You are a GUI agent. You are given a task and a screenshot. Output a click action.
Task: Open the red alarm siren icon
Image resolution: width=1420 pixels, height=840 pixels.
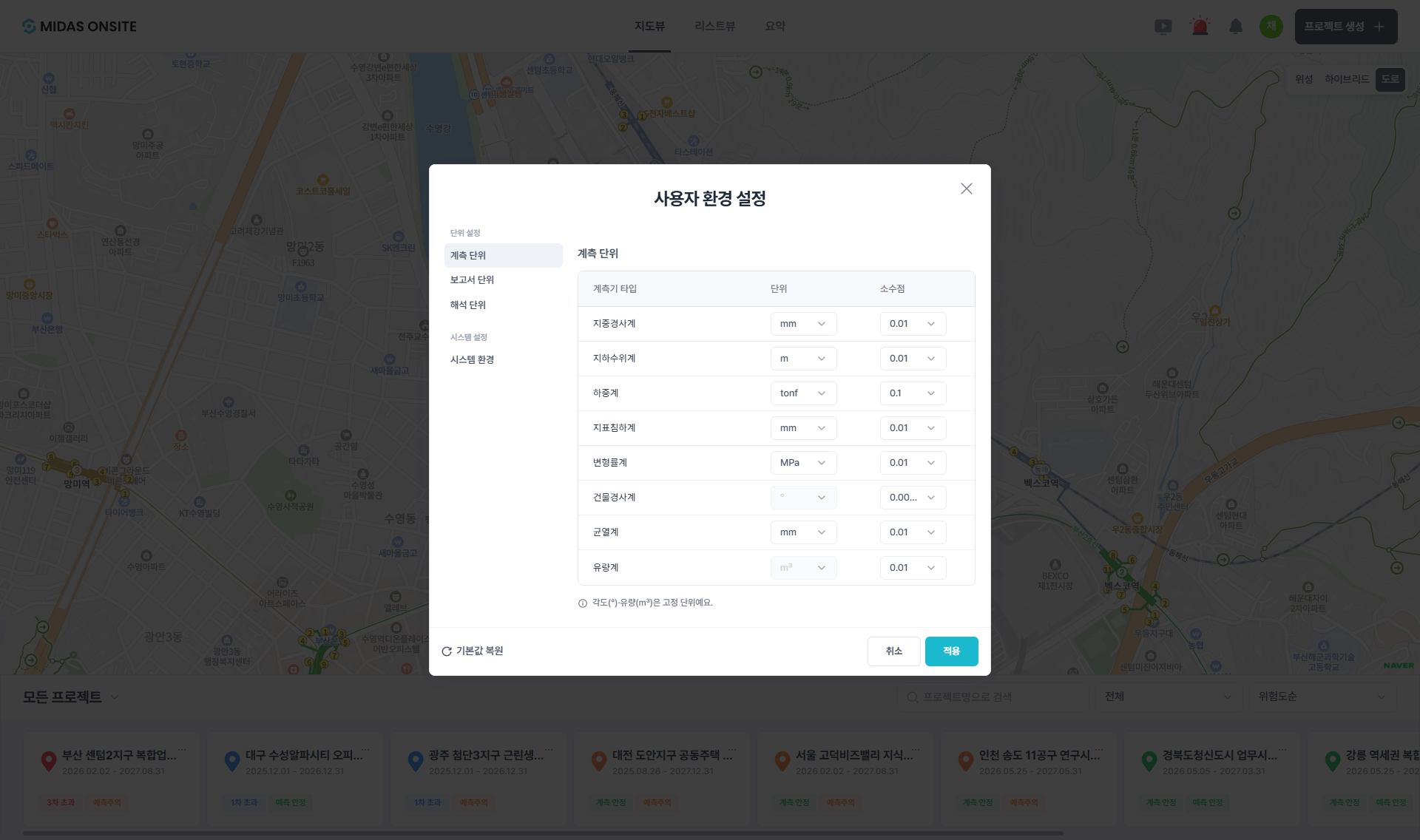point(1200,27)
